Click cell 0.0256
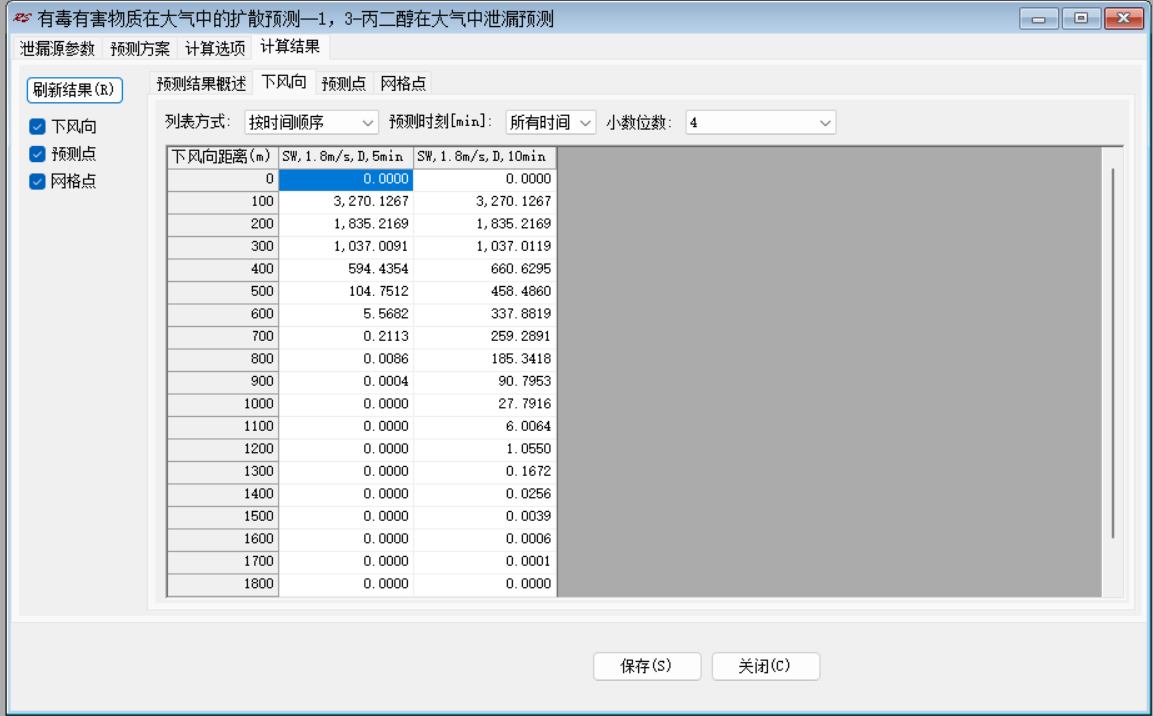 coord(485,494)
